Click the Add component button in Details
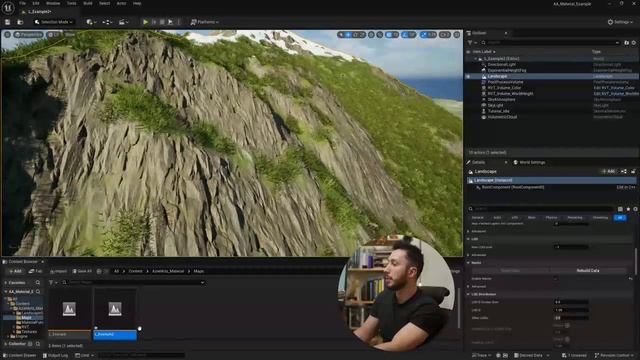640x360 pixels. pos(608,171)
